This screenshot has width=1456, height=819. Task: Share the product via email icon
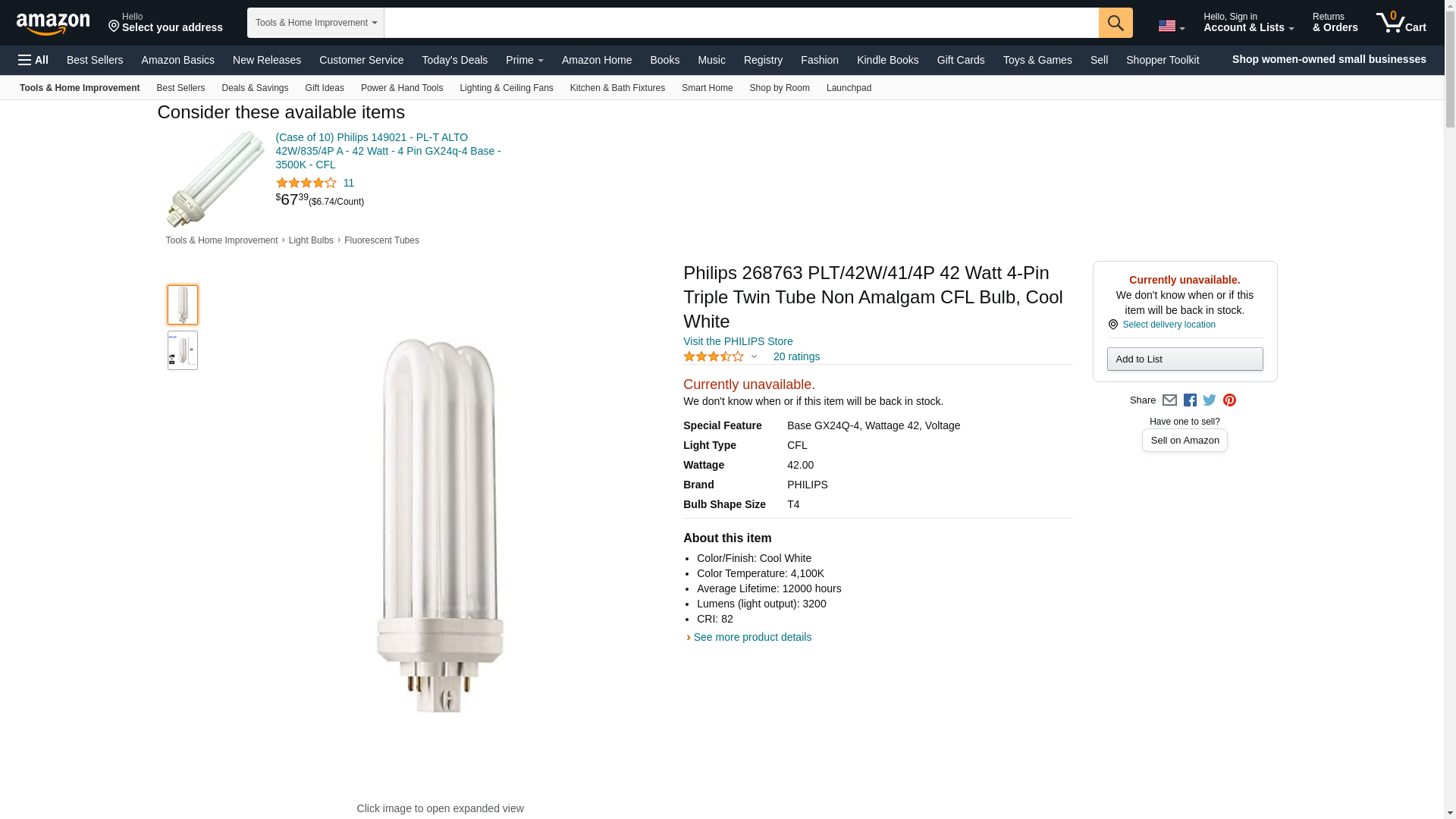tap(1169, 400)
